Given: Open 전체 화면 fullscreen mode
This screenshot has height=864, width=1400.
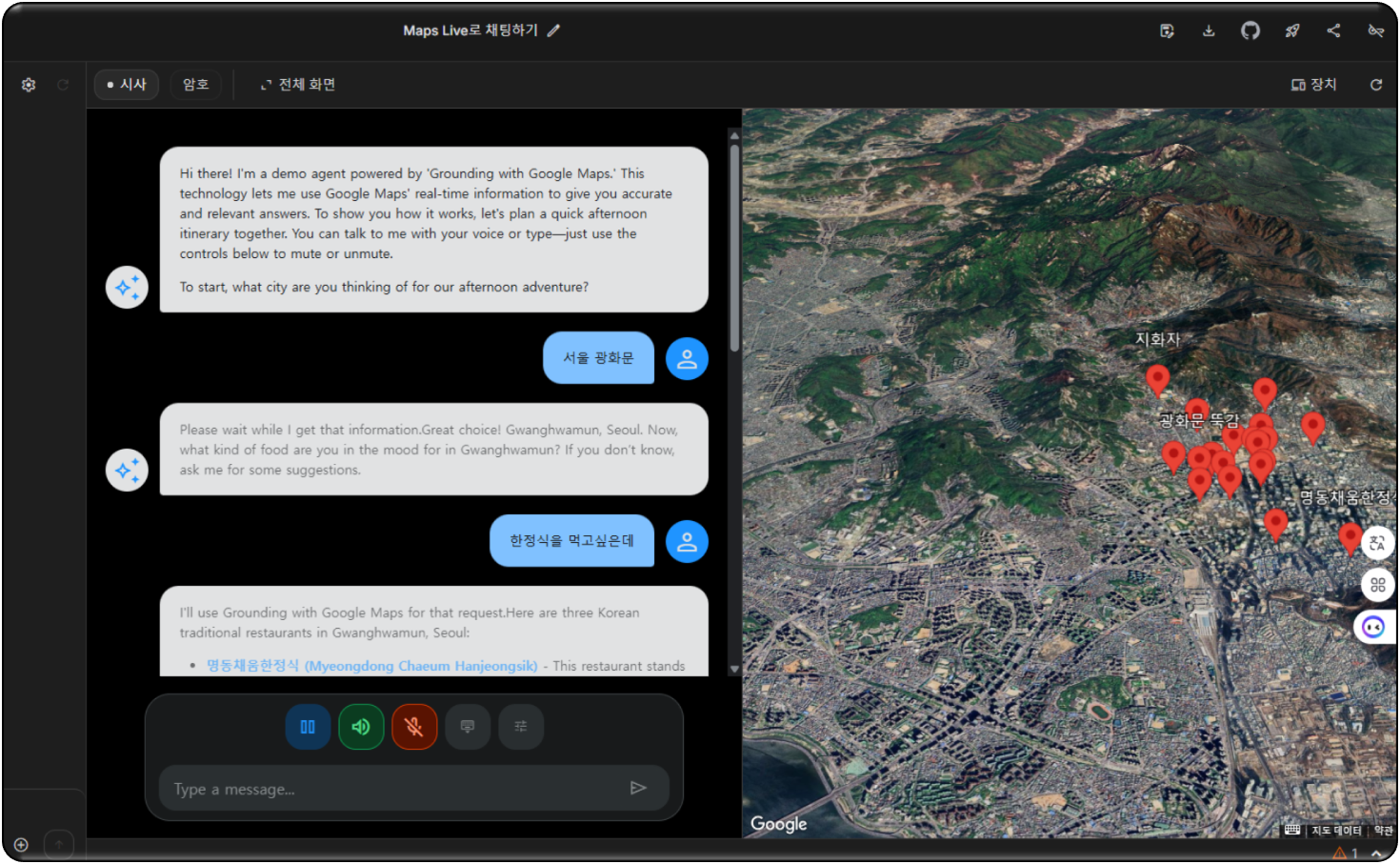Looking at the screenshot, I should pos(298,85).
